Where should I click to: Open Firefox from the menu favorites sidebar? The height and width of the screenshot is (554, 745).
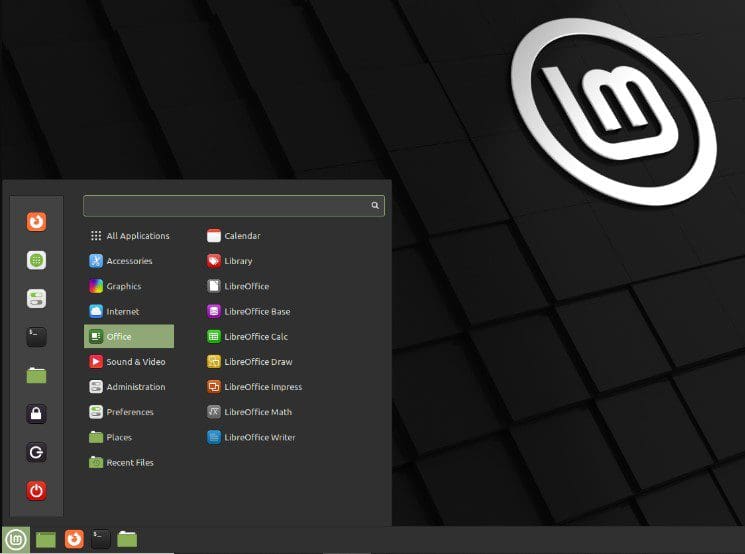point(36,221)
